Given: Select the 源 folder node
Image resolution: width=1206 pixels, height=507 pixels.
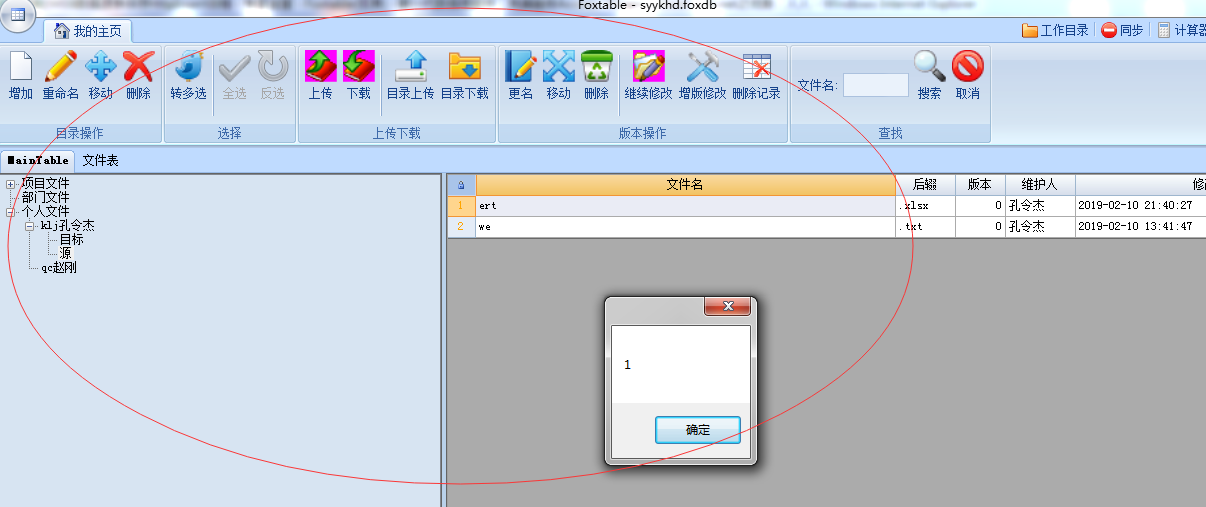Looking at the screenshot, I should click(x=65, y=253).
